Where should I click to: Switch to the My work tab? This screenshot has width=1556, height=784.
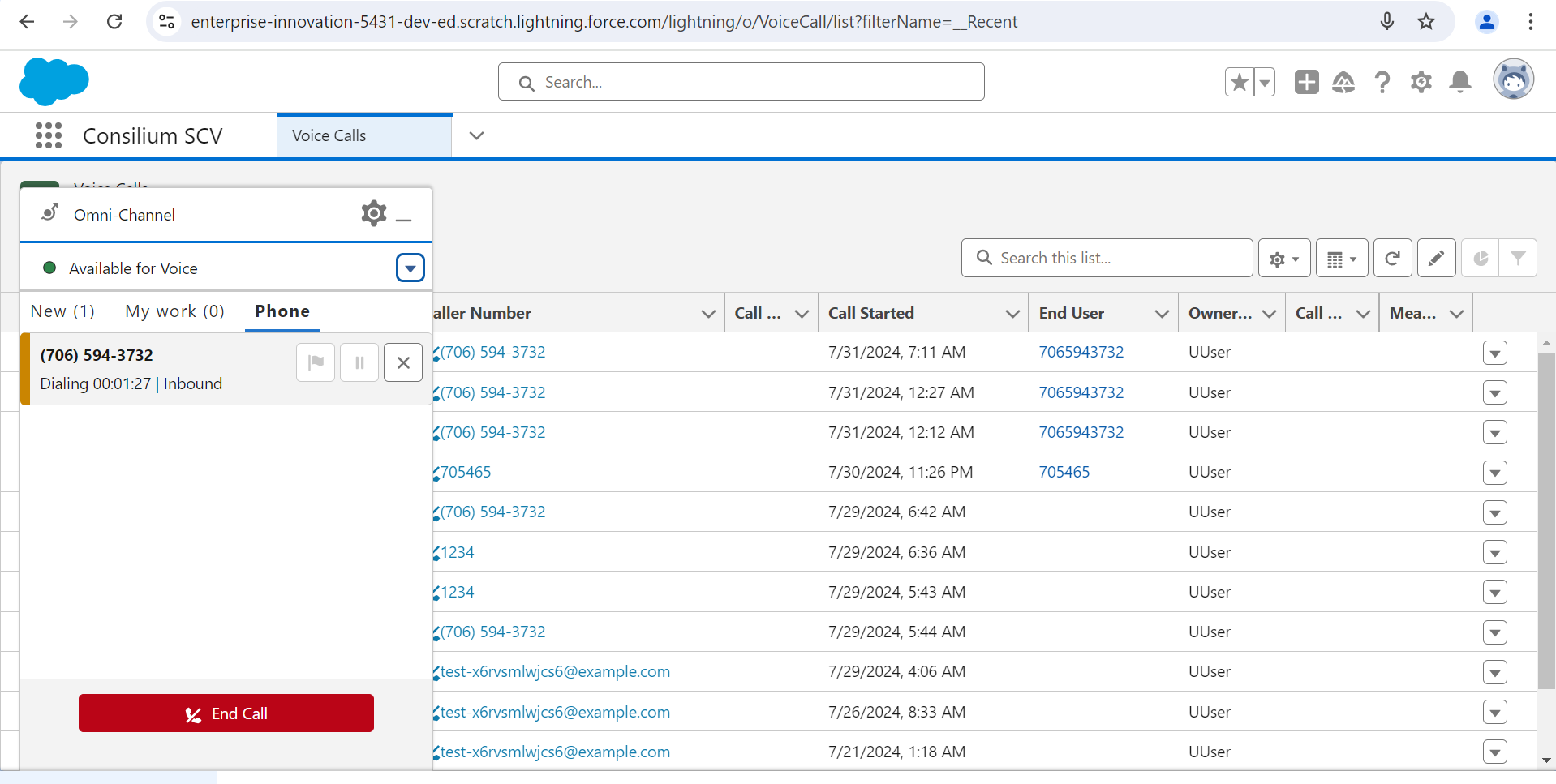[174, 311]
